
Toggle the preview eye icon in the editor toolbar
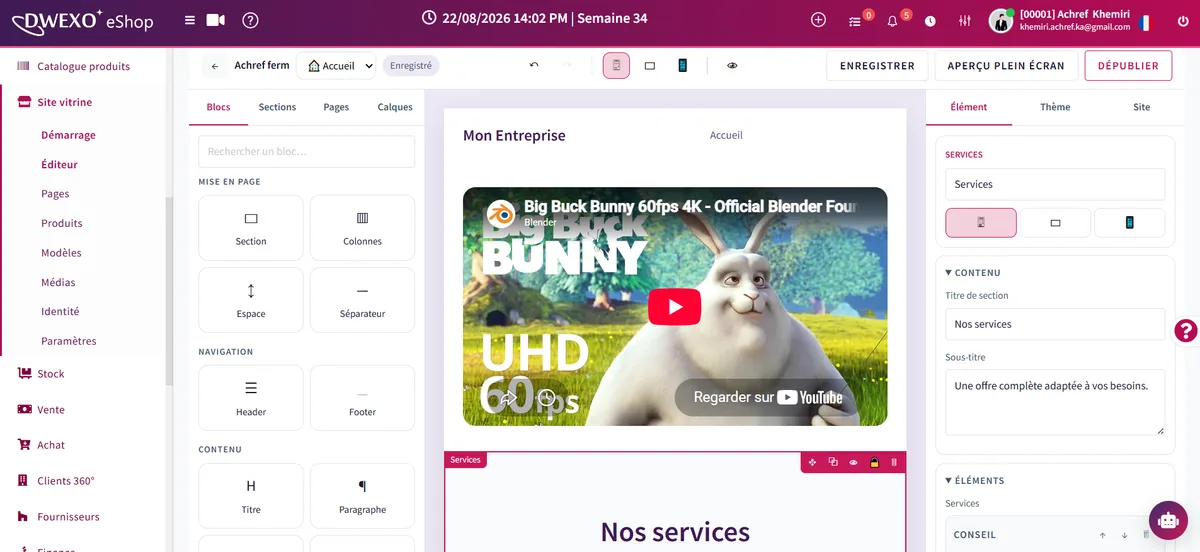(732, 66)
